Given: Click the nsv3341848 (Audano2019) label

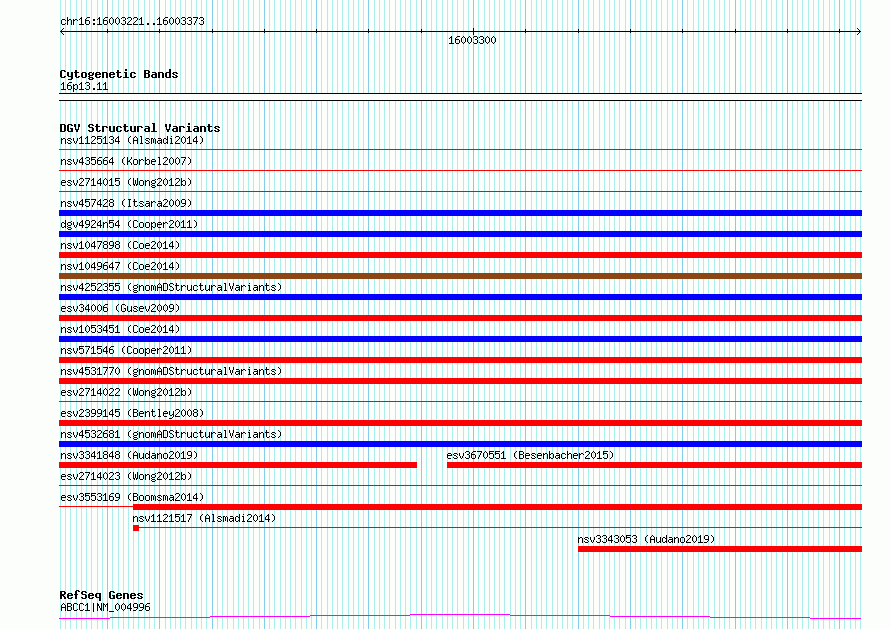Looking at the screenshot, I should (x=129, y=455).
